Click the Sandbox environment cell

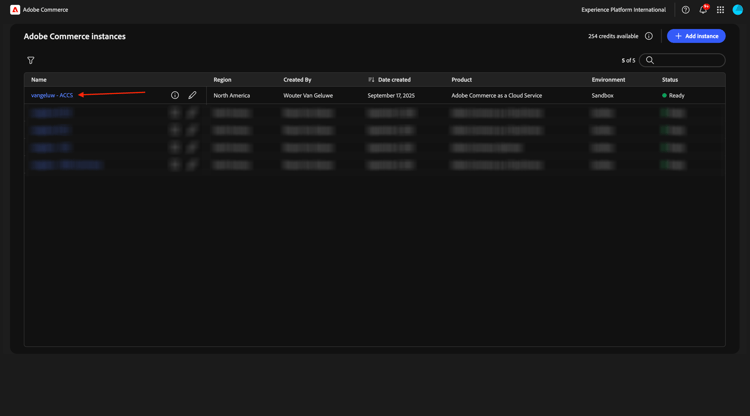click(602, 95)
